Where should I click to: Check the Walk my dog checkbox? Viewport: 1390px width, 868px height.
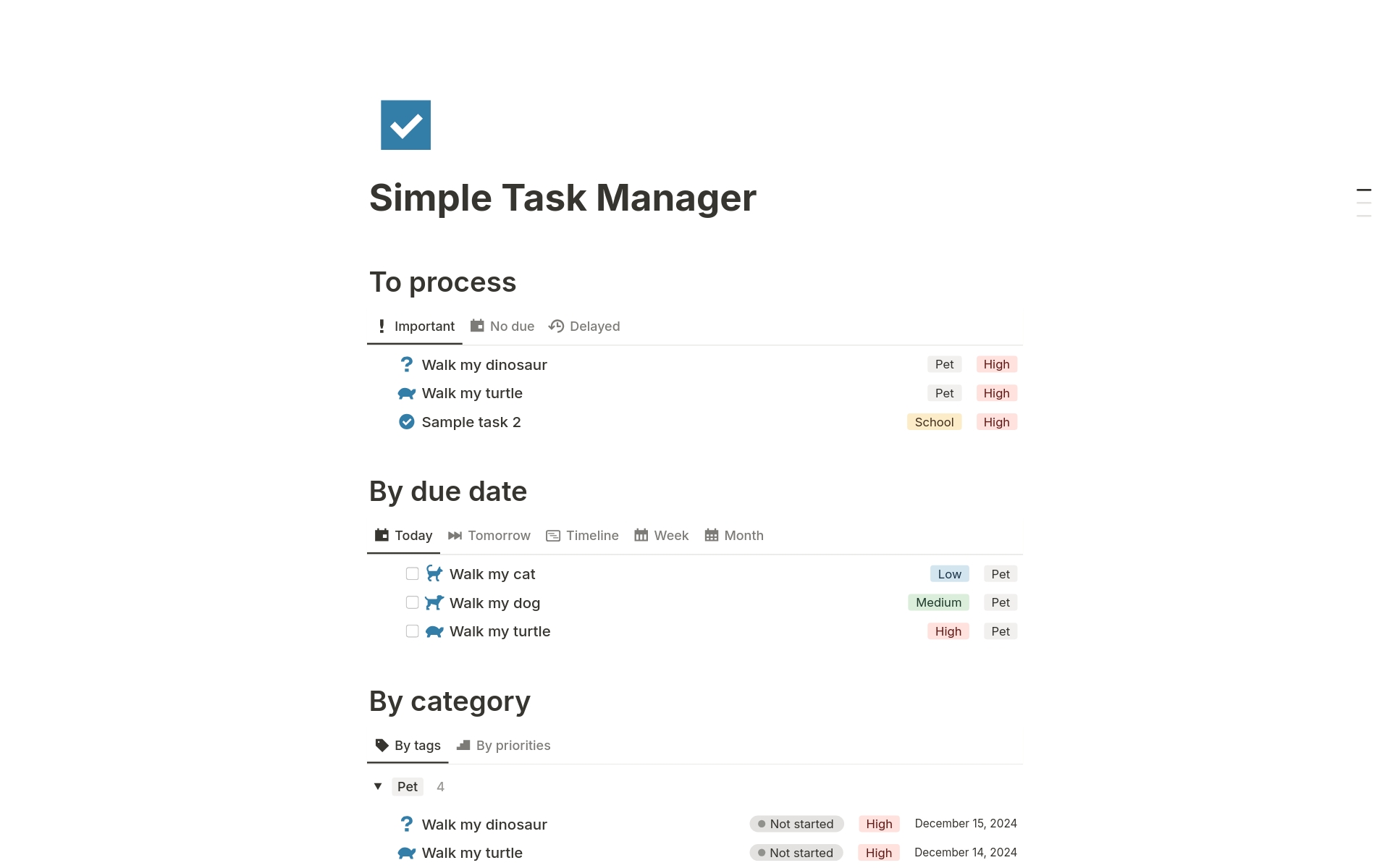tap(413, 602)
